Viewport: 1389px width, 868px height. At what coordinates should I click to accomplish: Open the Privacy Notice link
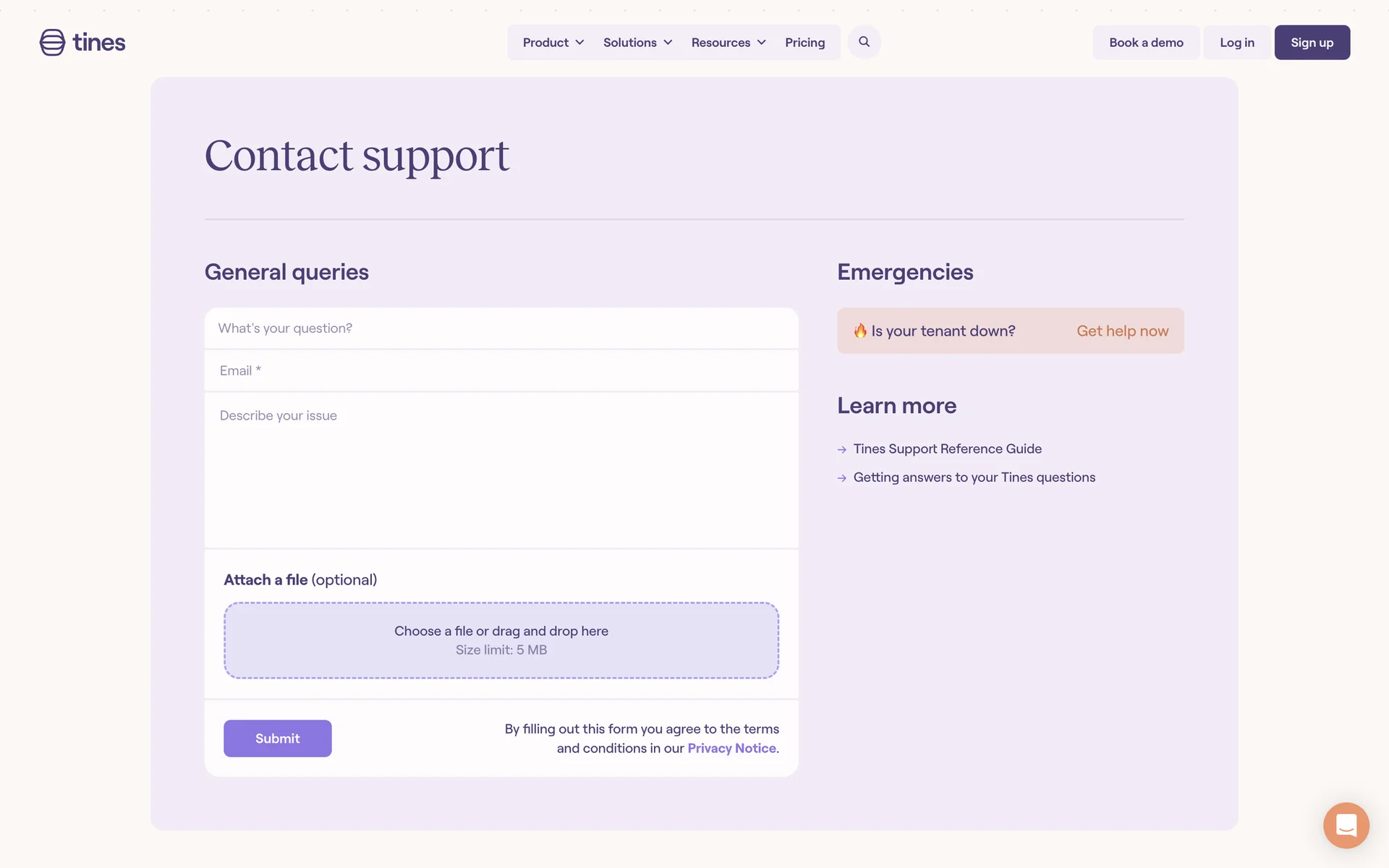click(731, 749)
